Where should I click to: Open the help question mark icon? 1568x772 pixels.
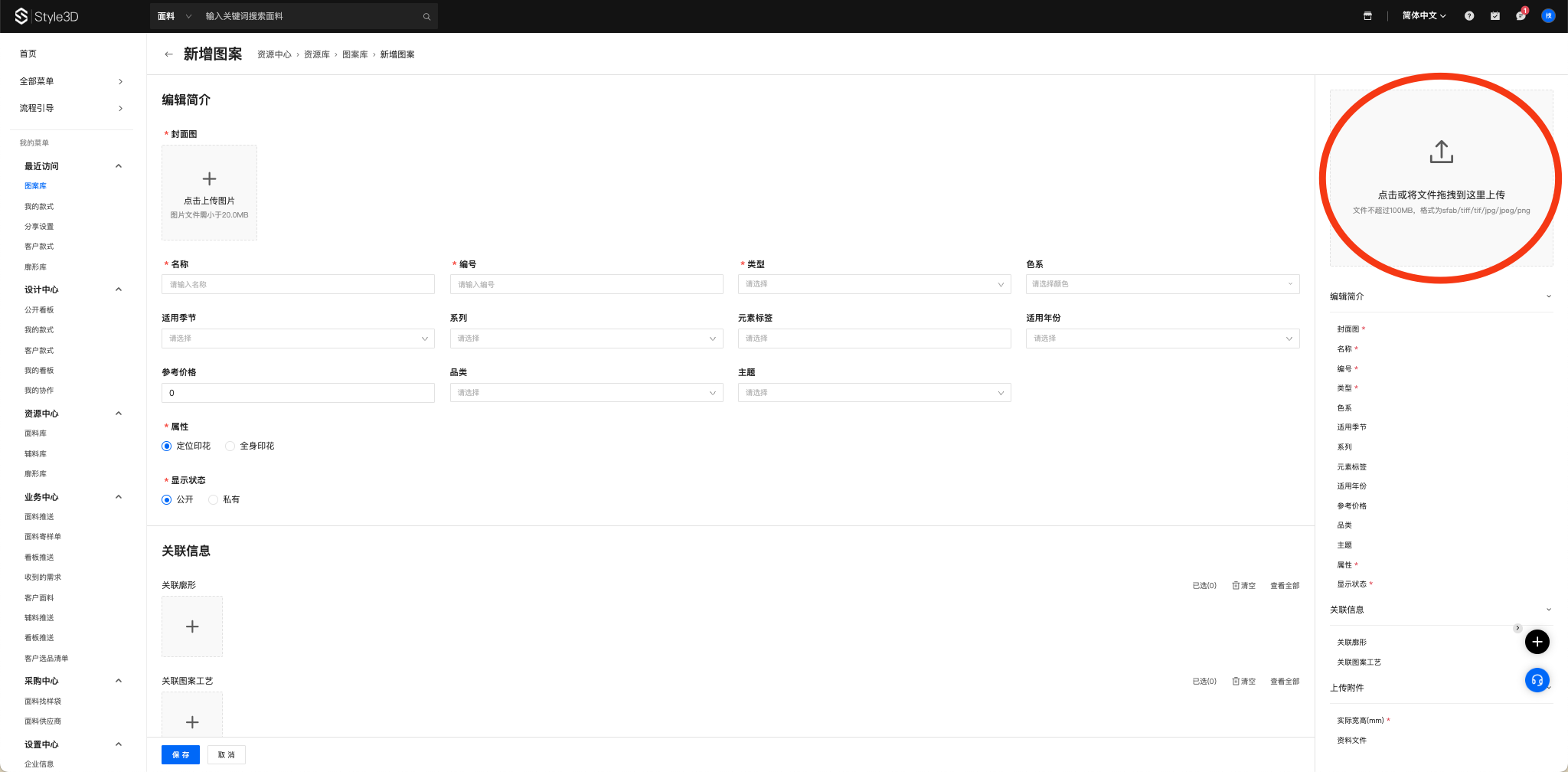click(x=1469, y=16)
